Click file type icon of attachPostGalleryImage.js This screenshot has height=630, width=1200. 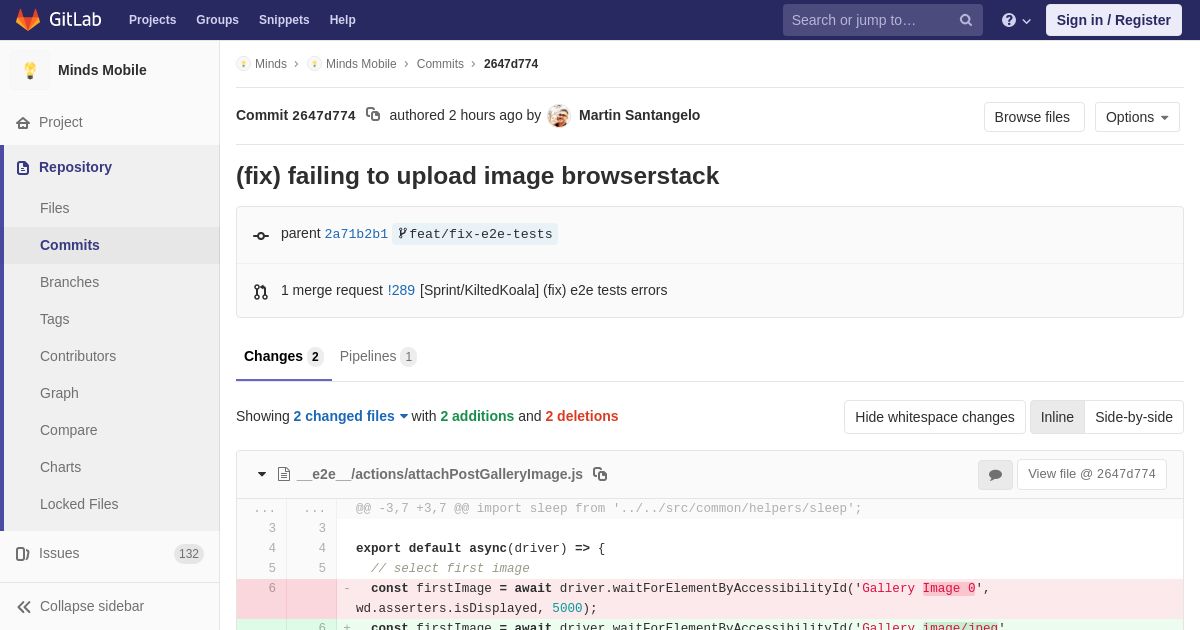(284, 474)
